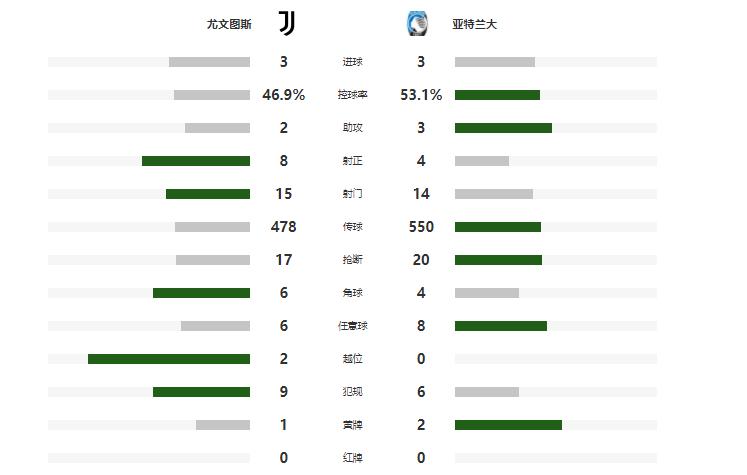The height and width of the screenshot is (475, 747).
Task: Select the 任意球 stat label
Action: (x=352, y=326)
